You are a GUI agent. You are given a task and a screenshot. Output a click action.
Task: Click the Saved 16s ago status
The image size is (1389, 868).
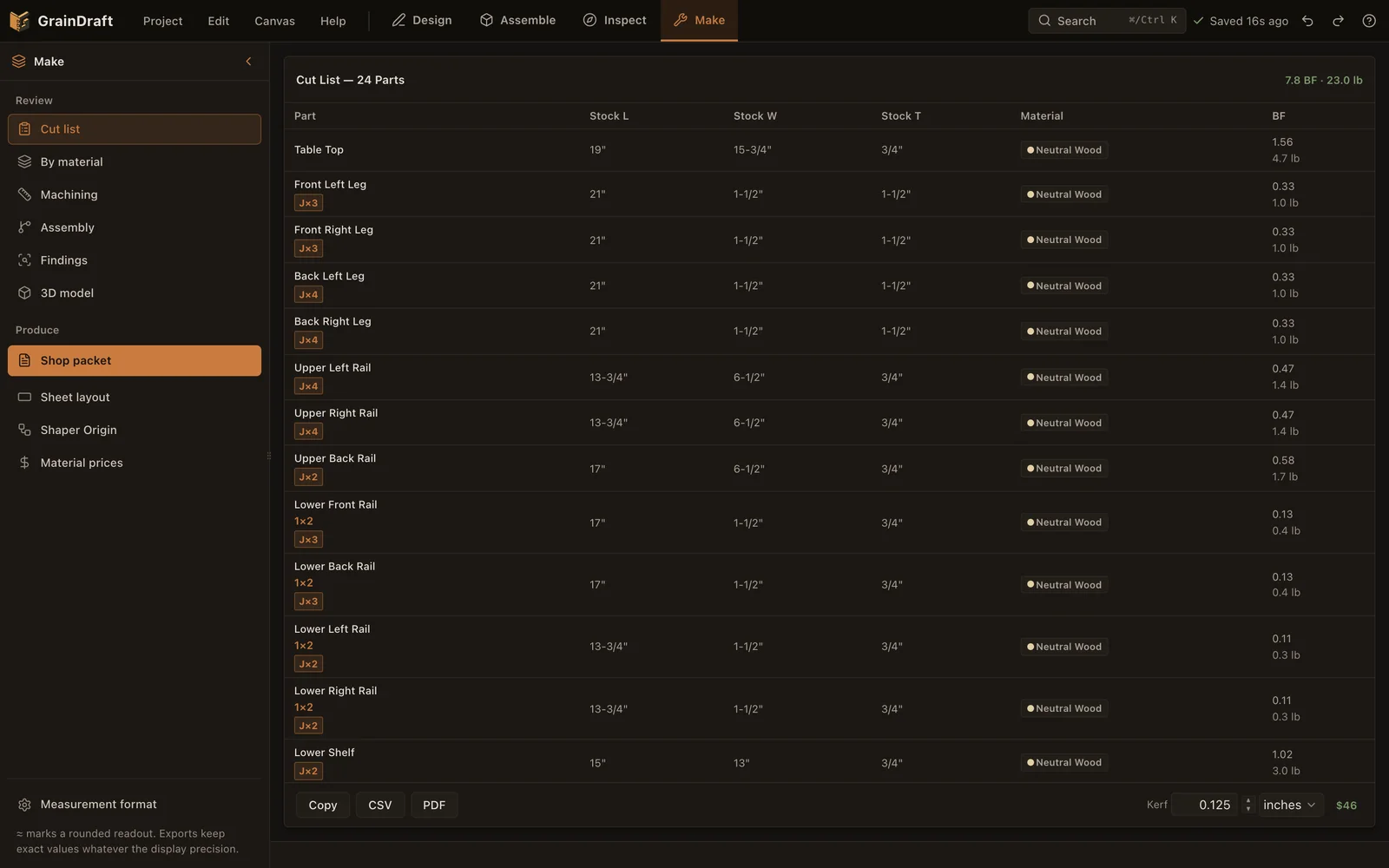coord(1241,21)
